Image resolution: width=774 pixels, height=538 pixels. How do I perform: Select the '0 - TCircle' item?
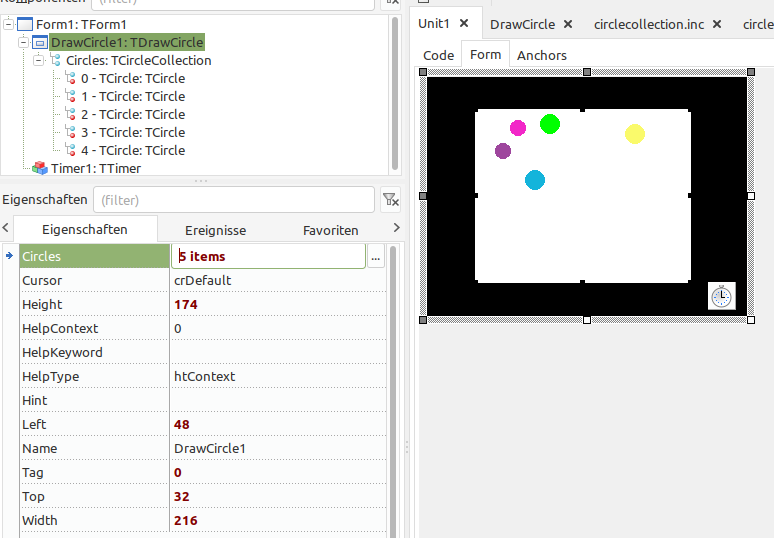133,78
